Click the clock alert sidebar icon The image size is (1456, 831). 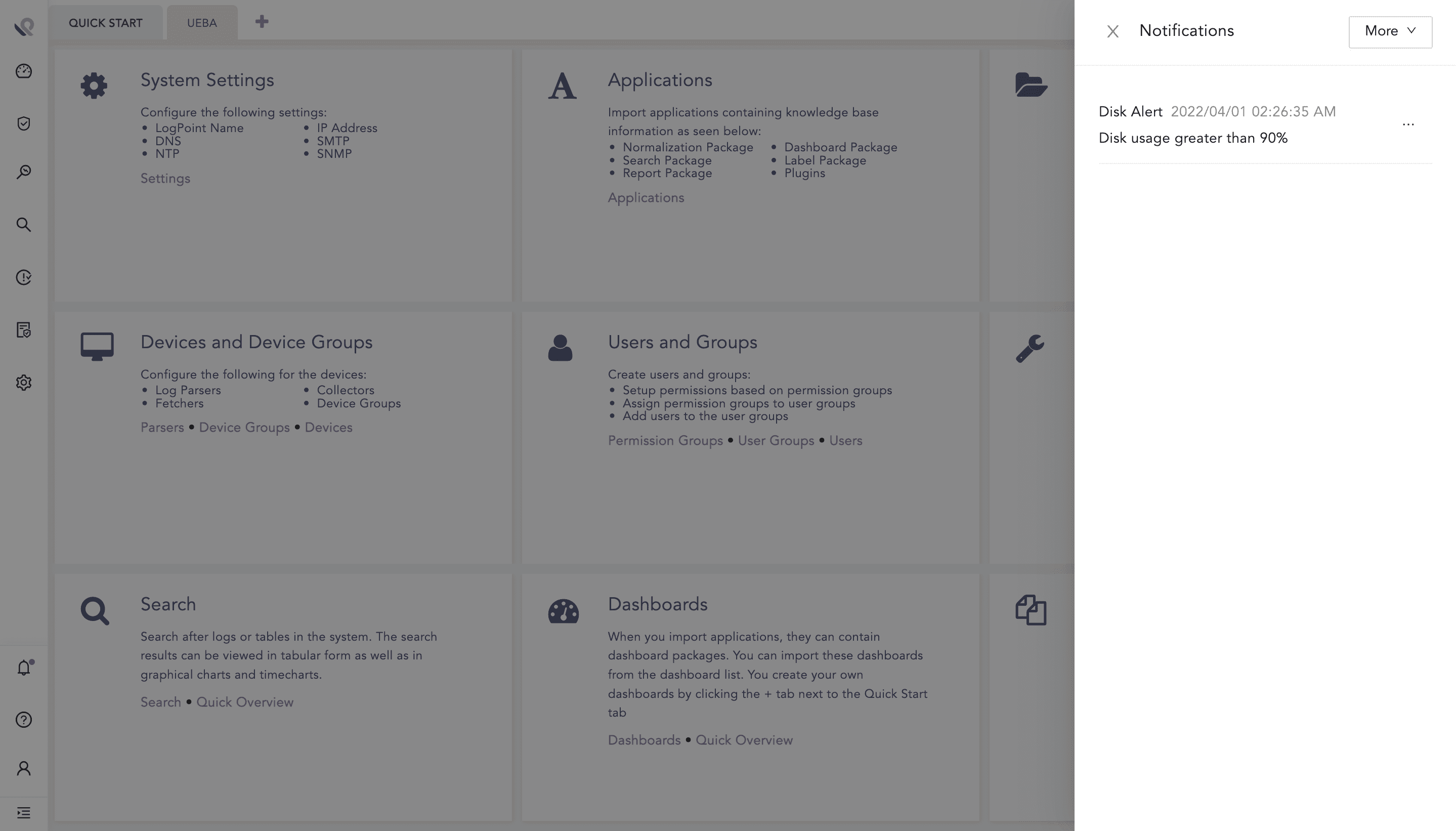coord(23,277)
